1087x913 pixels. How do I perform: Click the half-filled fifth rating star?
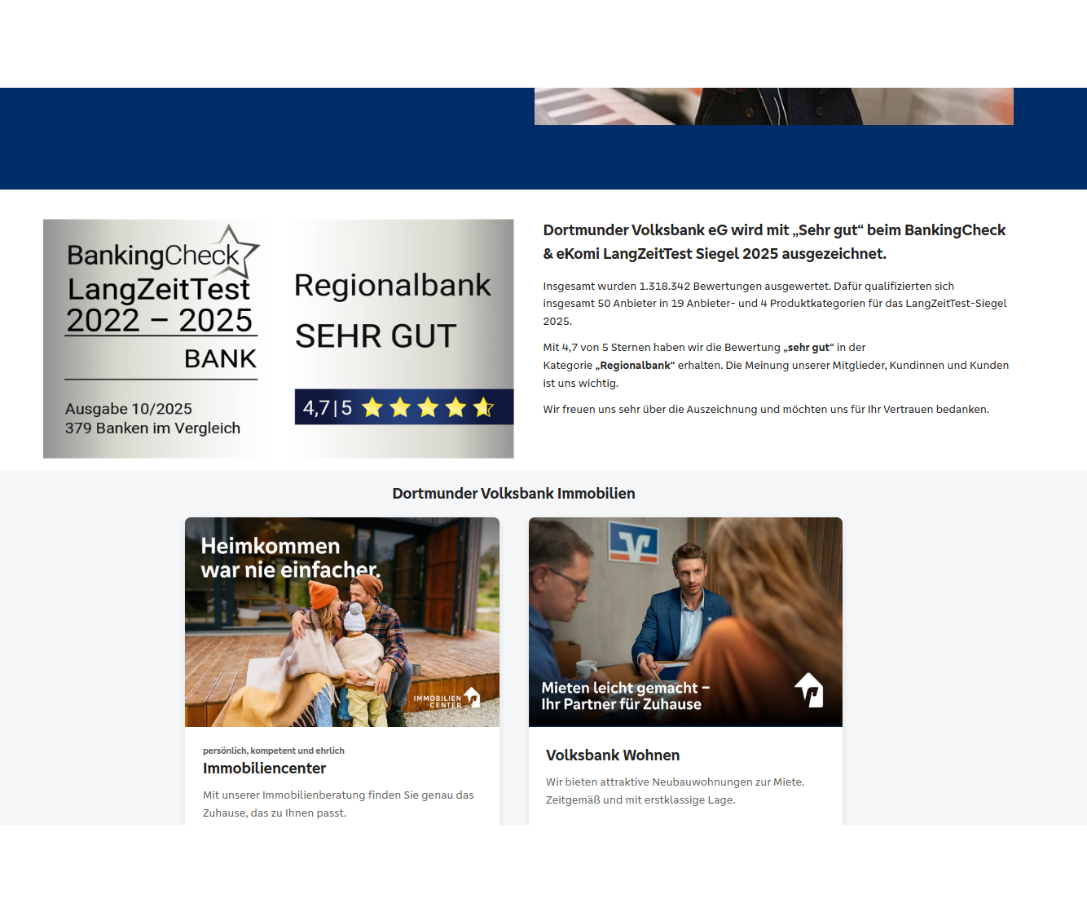[484, 407]
